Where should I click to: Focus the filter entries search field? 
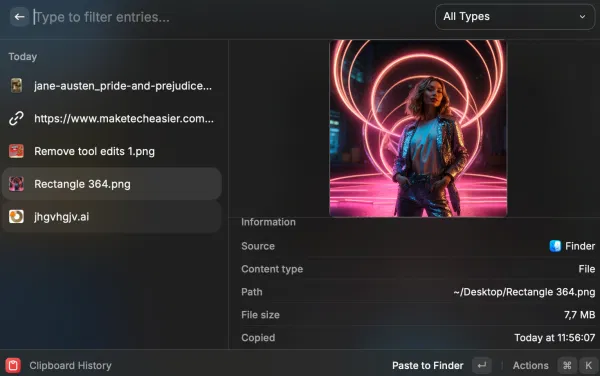click(x=230, y=17)
